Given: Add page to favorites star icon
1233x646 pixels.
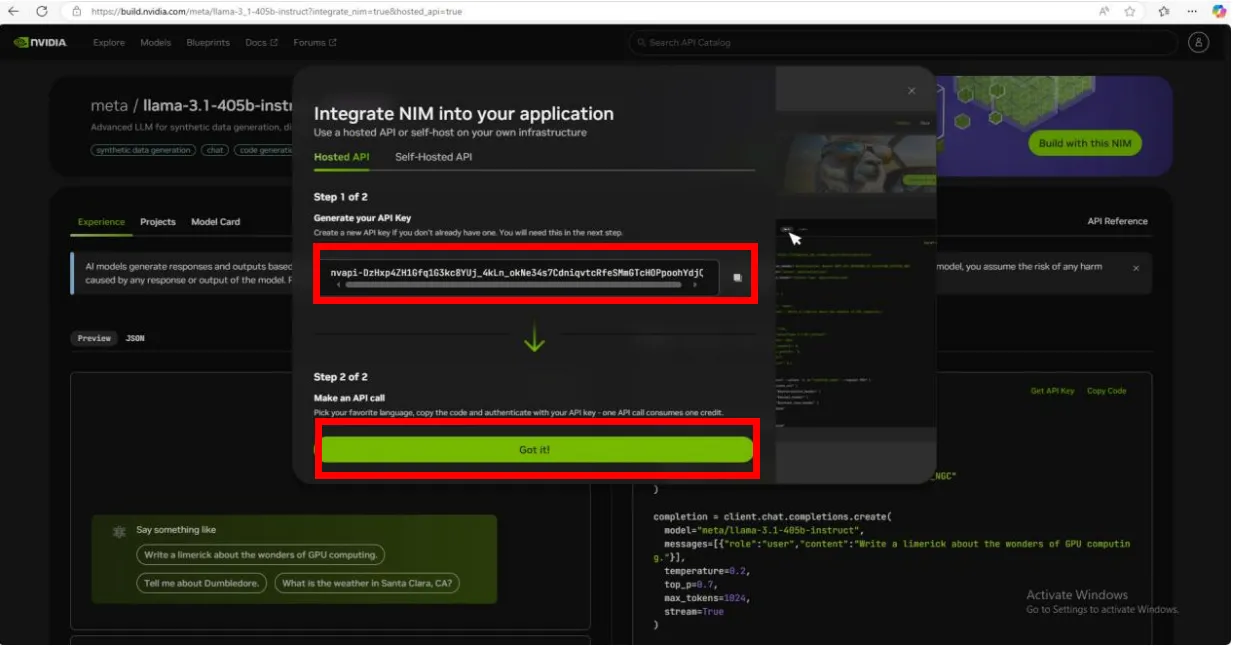Looking at the screenshot, I should click(x=1129, y=11).
